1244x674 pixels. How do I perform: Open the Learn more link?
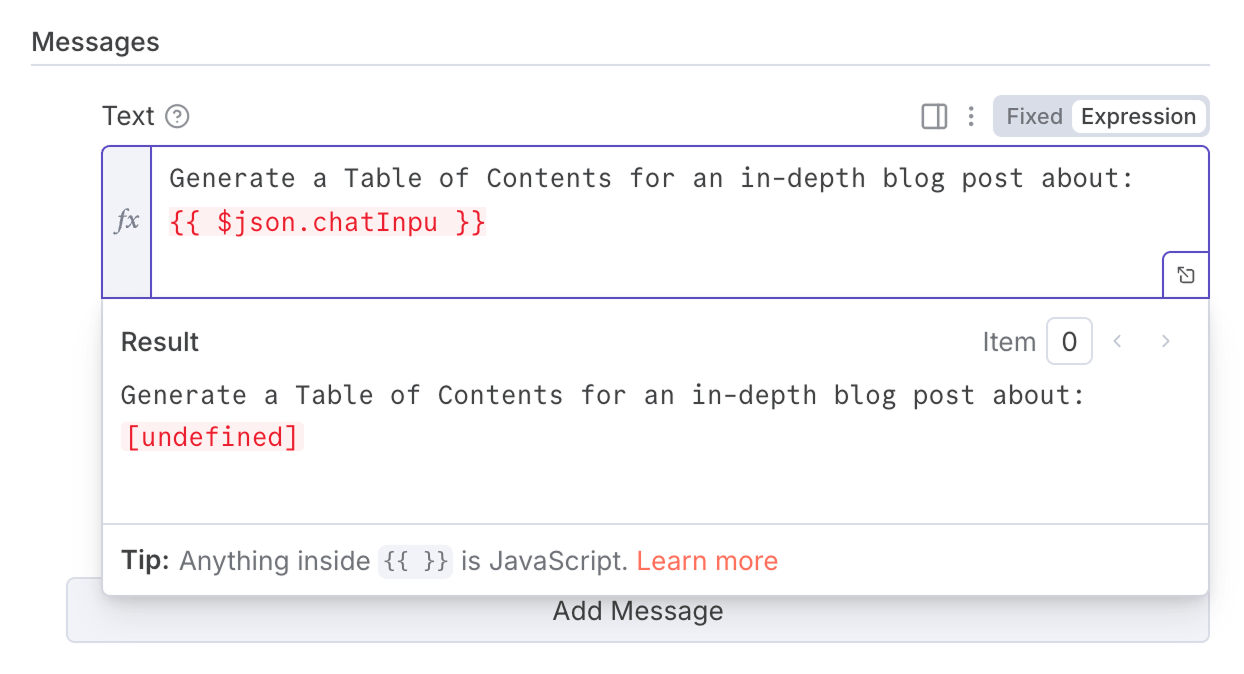(707, 561)
